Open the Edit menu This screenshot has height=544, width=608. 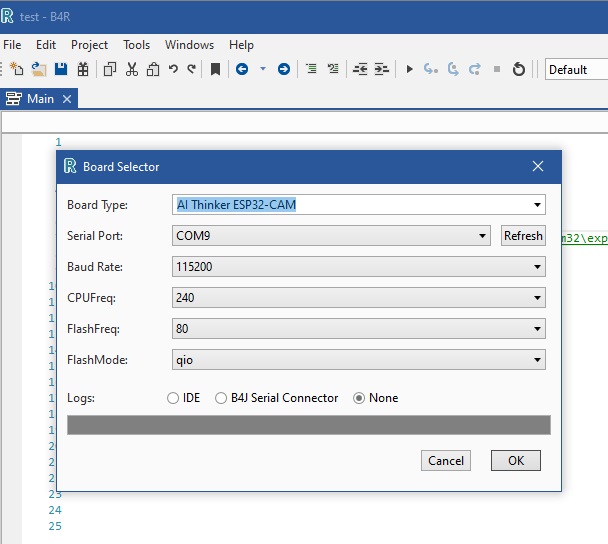46,45
